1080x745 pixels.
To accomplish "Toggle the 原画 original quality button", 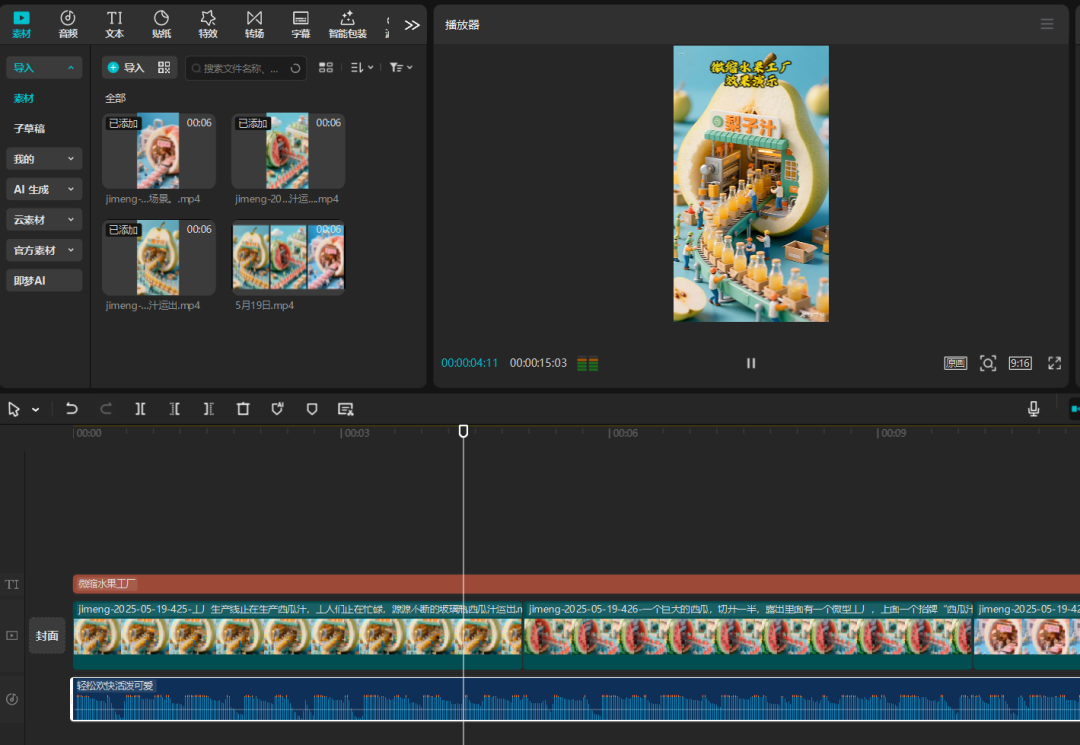I will click(x=955, y=363).
